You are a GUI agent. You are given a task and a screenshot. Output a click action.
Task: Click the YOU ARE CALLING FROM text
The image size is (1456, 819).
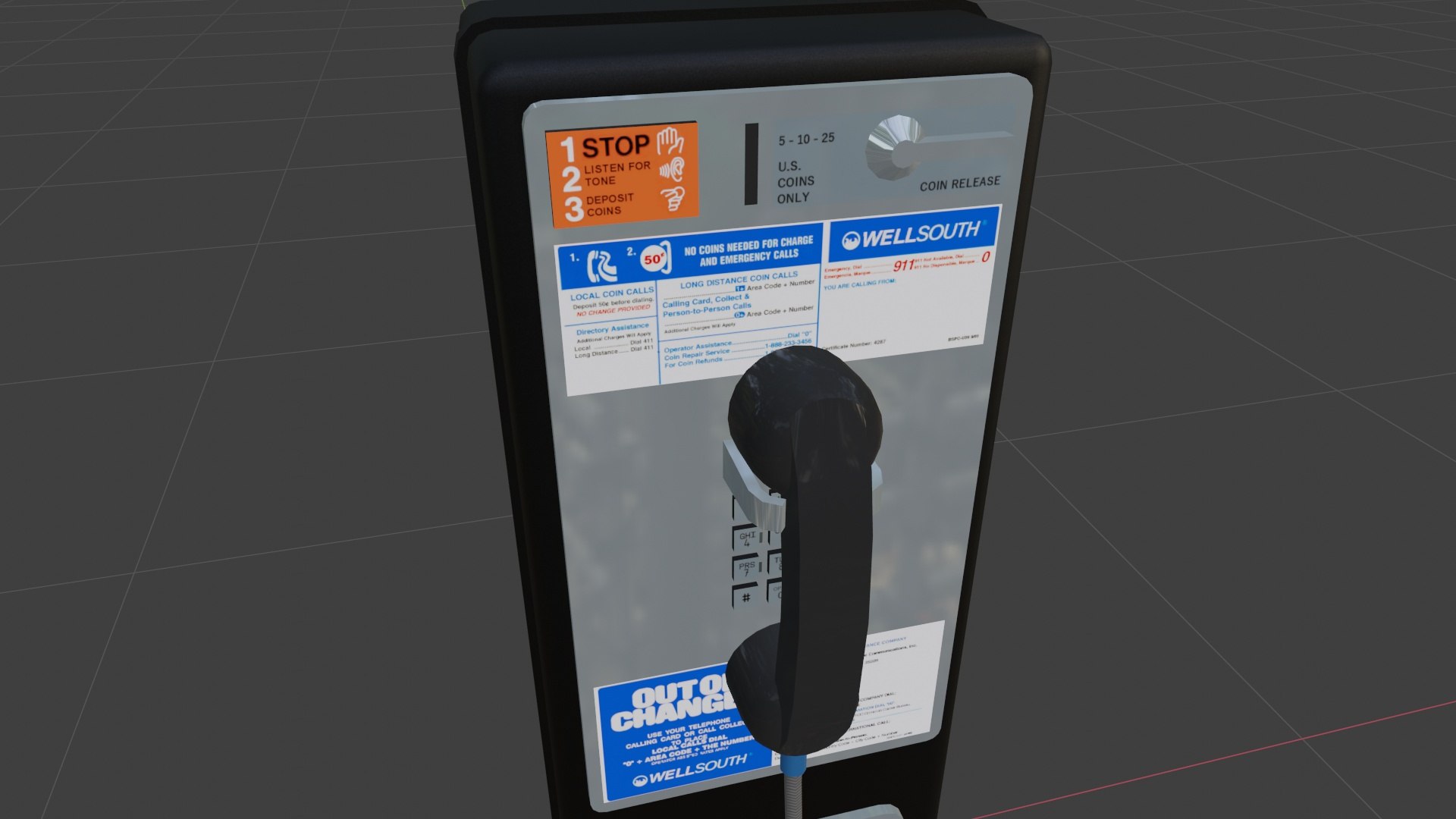pos(859,284)
